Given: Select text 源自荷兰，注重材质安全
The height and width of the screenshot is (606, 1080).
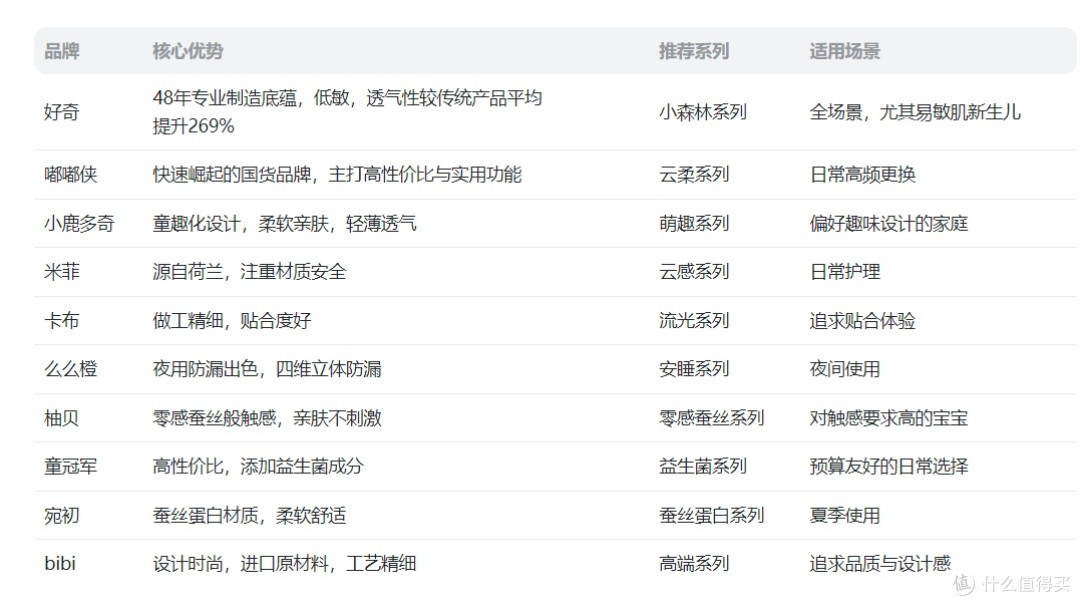Looking at the screenshot, I should tap(249, 271).
